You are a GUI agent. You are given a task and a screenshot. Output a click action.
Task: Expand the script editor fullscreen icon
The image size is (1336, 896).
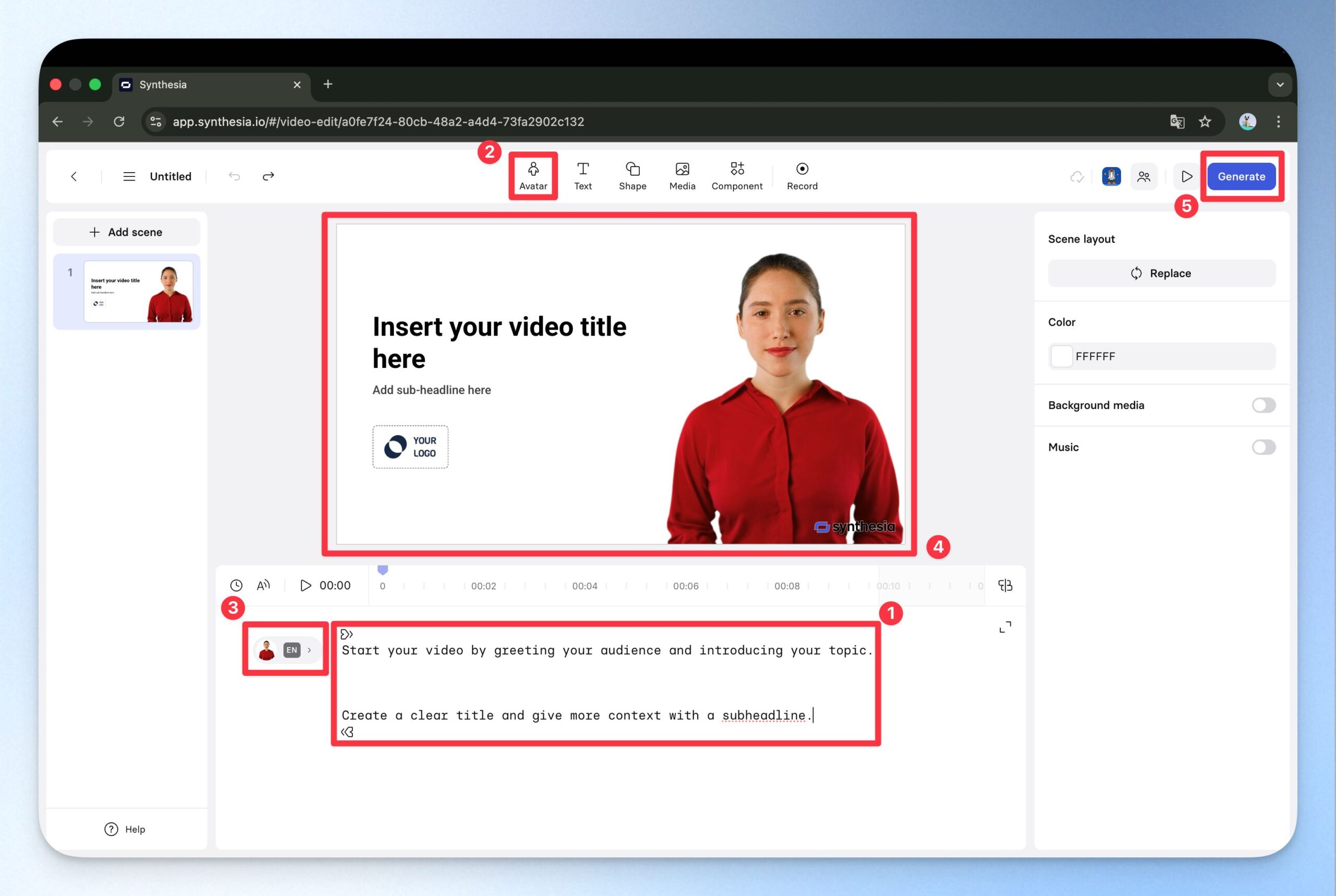point(1005,627)
